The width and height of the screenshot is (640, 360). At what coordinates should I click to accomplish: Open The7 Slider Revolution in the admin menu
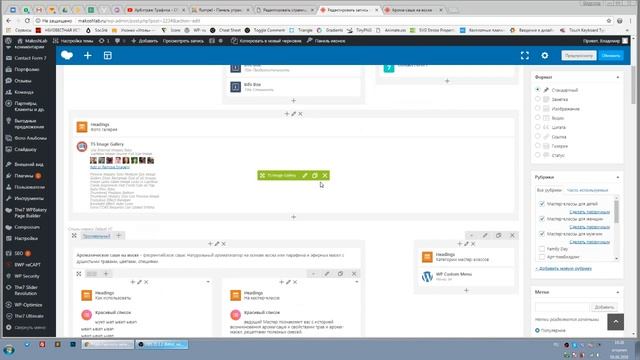[26, 290]
